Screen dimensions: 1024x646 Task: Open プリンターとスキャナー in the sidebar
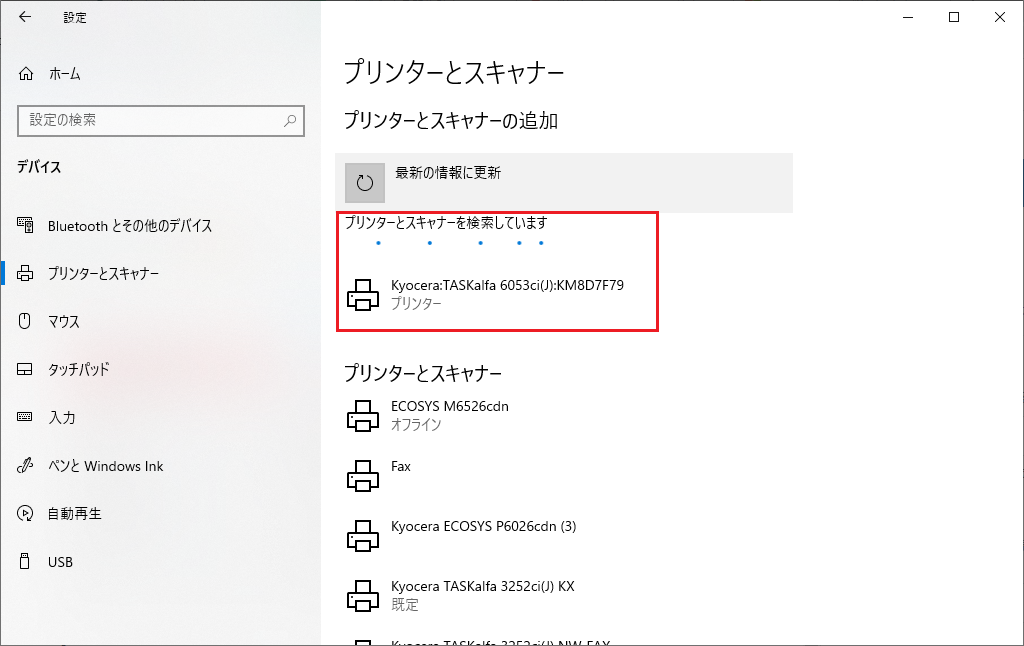pos(103,274)
